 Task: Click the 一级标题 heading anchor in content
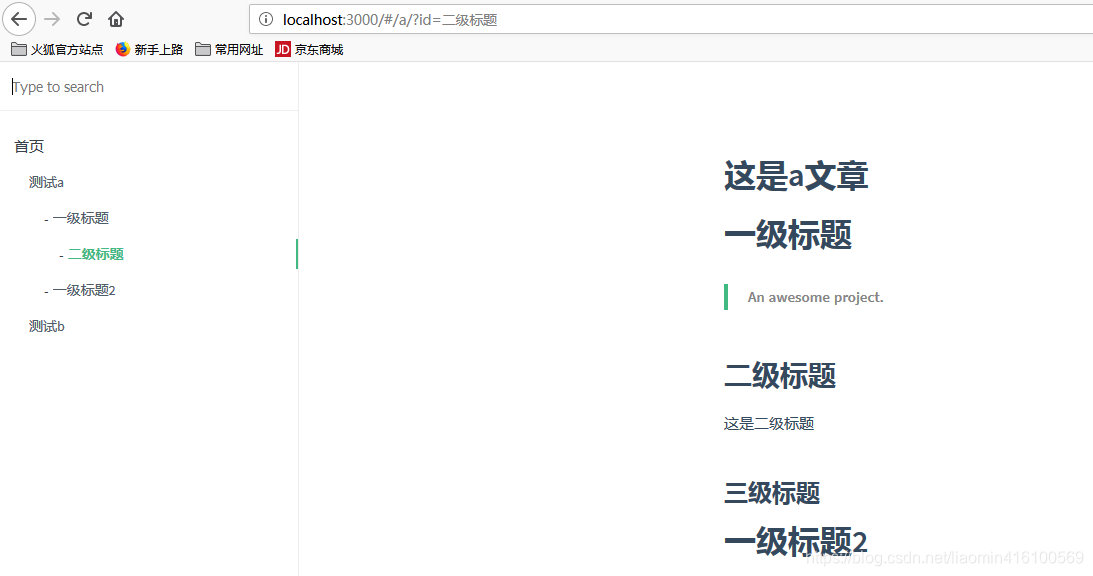[x=788, y=235]
